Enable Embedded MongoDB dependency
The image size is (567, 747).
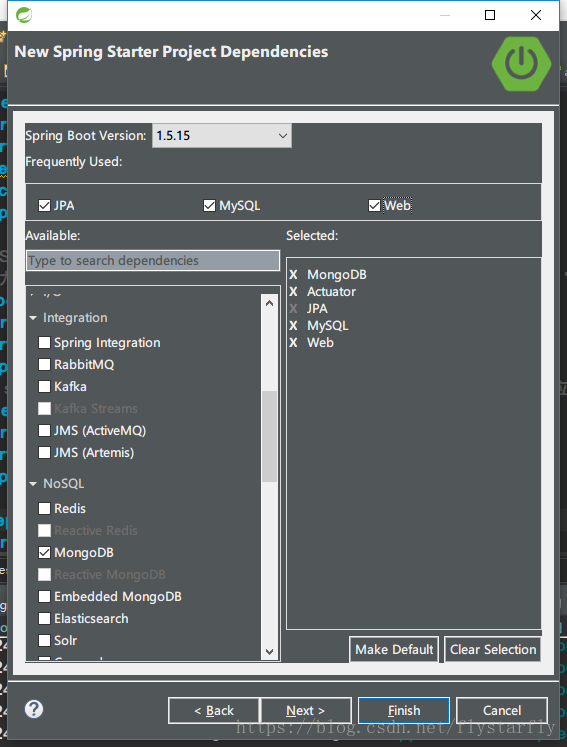pyautogui.click(x=44, y=596)
